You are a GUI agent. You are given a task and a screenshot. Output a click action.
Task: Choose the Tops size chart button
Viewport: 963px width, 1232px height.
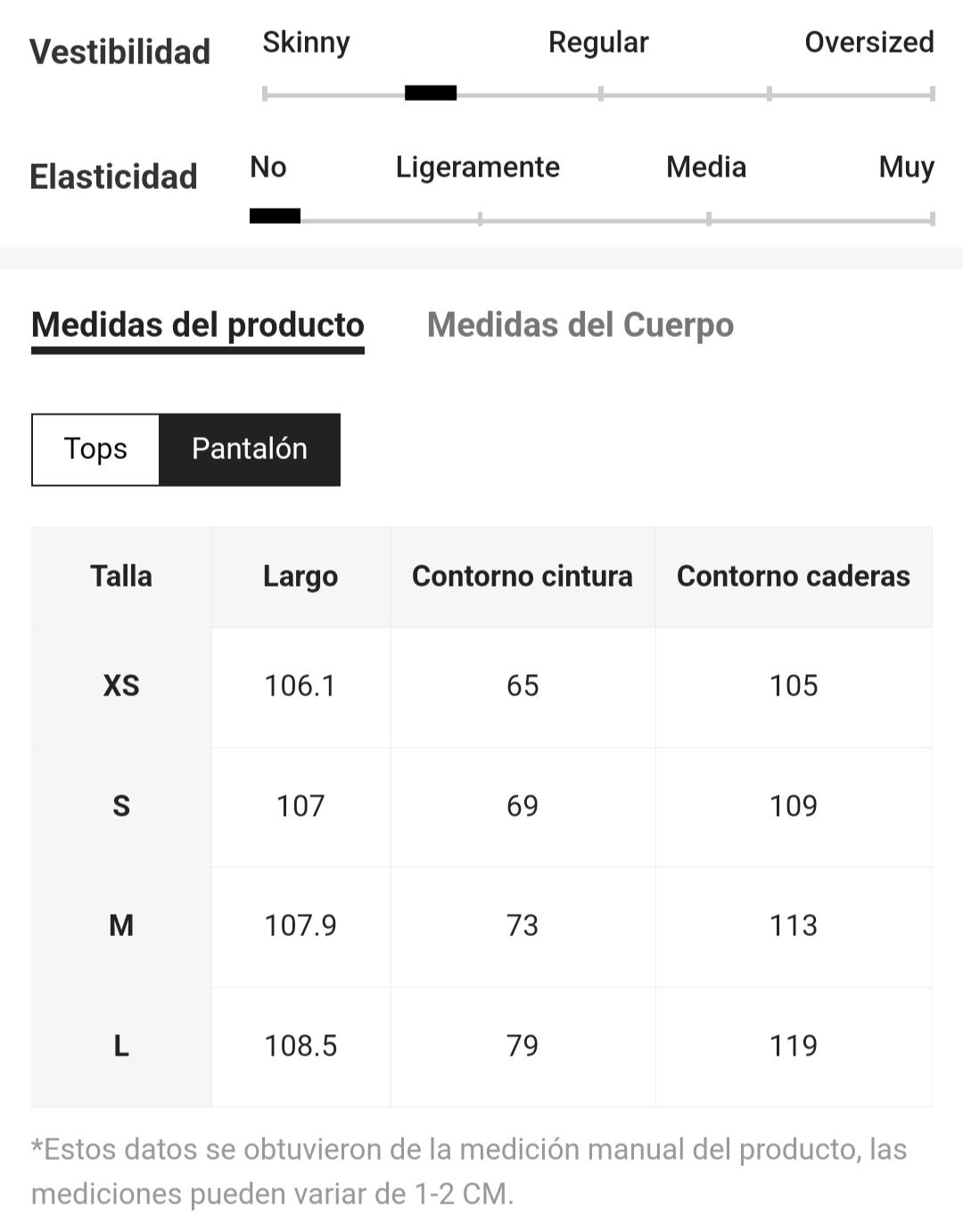click(95, 449)
